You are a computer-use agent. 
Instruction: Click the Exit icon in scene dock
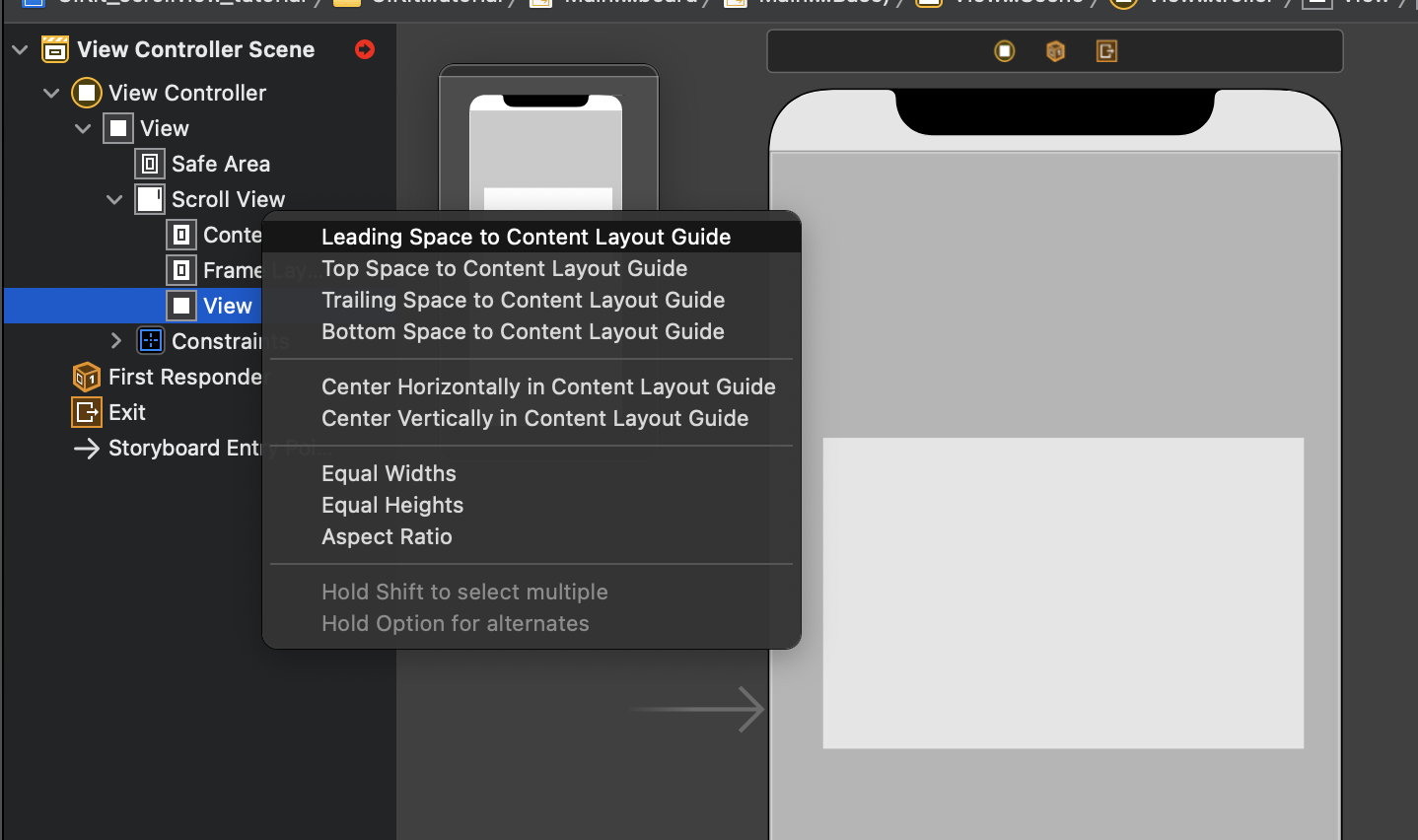point(1106,51)
